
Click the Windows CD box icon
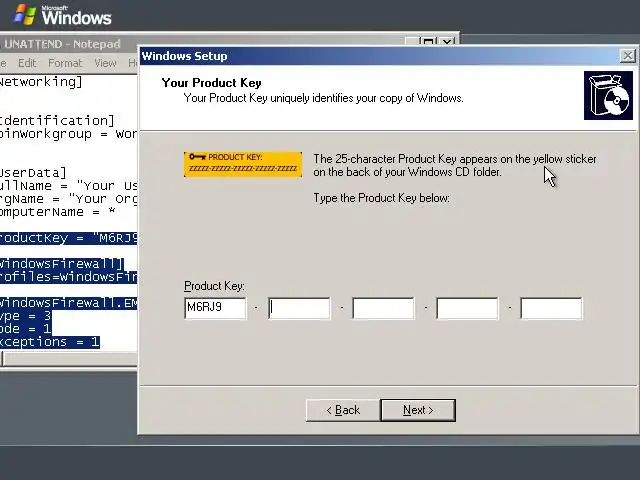[608, 96]
